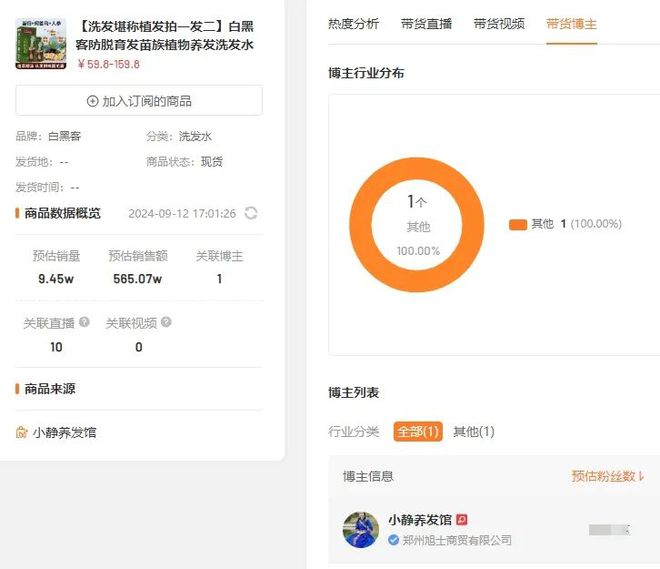Click the help icon next to 关联直播
This screenshot has width=660, height=569.
pyautogui.click(x=84, y=322)
